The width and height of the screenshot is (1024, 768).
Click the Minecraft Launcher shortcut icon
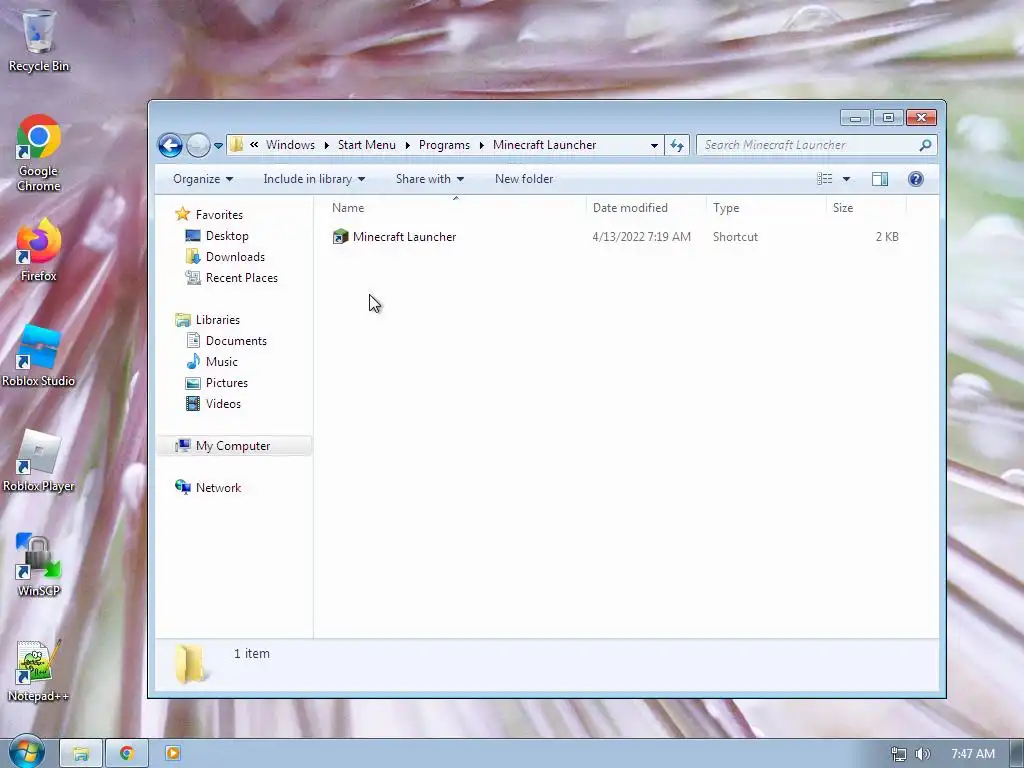[x=340, y=236]
